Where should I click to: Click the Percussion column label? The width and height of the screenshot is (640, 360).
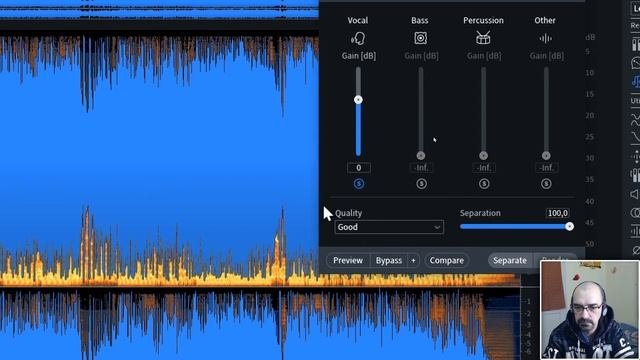483,20
